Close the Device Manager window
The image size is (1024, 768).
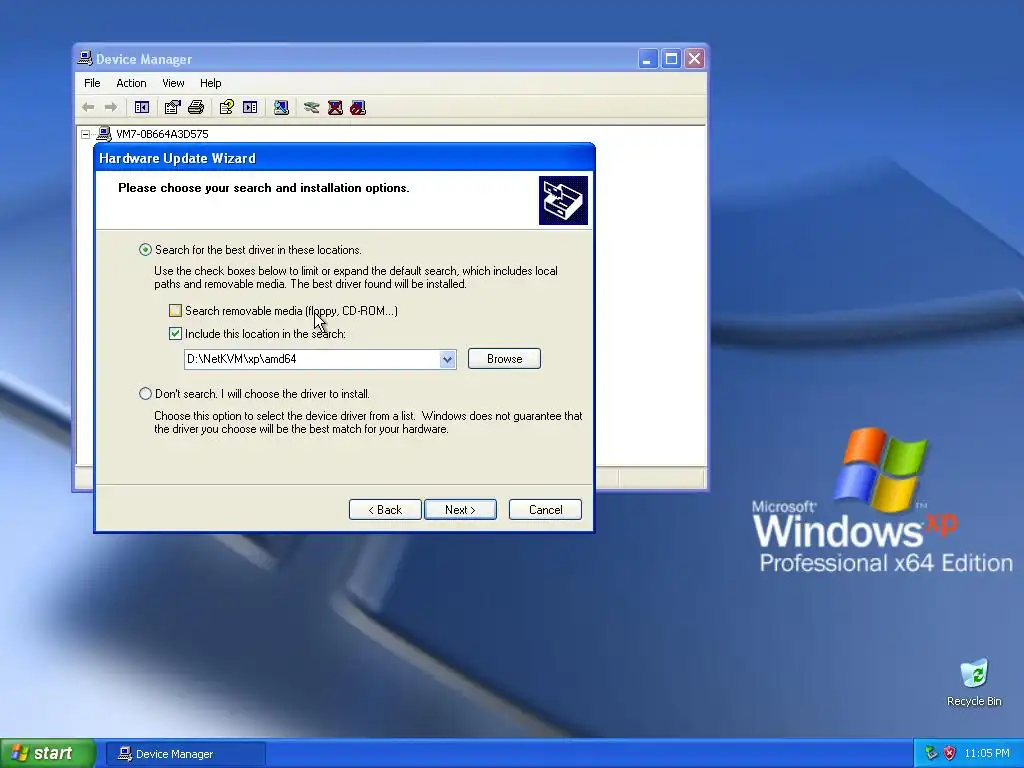[694, 59]
